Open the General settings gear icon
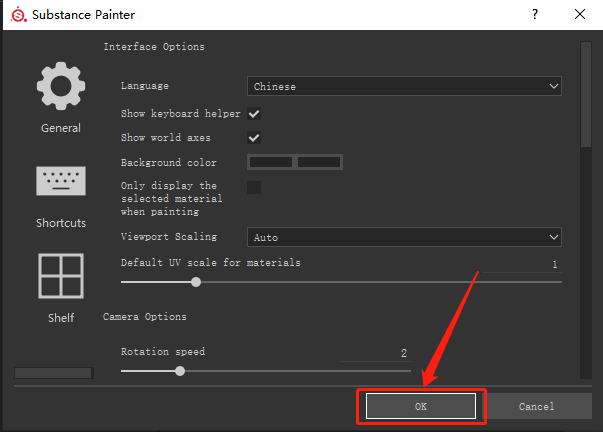Screen dimensions: 603x432 pos(61,86)
